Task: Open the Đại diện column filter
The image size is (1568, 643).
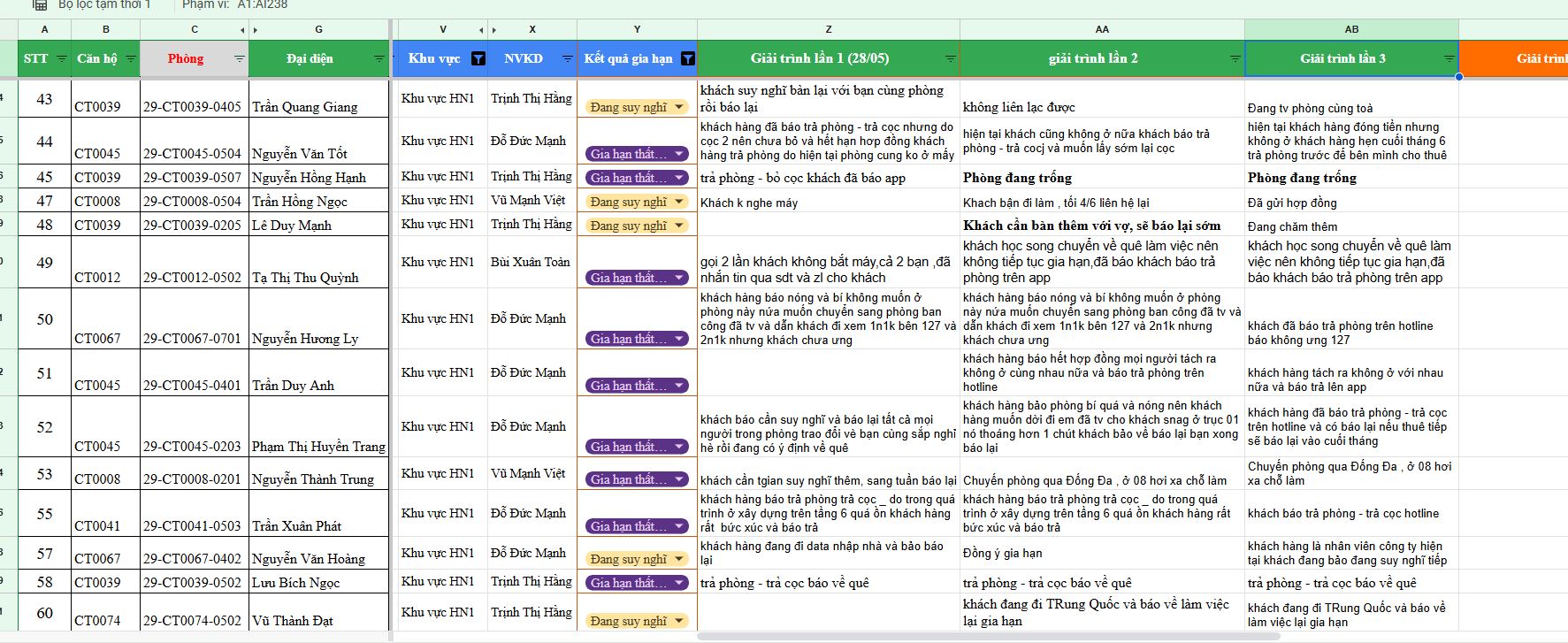Action: coord(379,59)
